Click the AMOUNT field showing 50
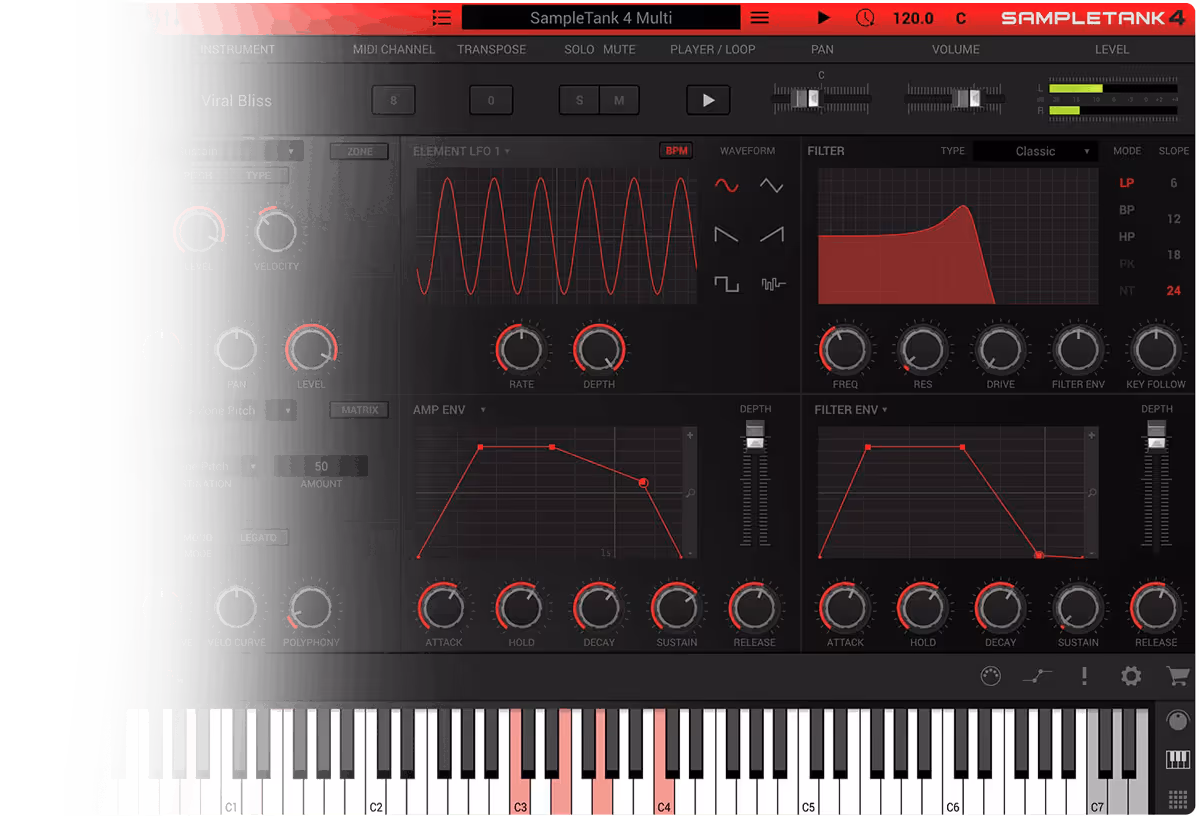Image resolution: width=1200 pixels, height=816 pixels. point(321,466)
